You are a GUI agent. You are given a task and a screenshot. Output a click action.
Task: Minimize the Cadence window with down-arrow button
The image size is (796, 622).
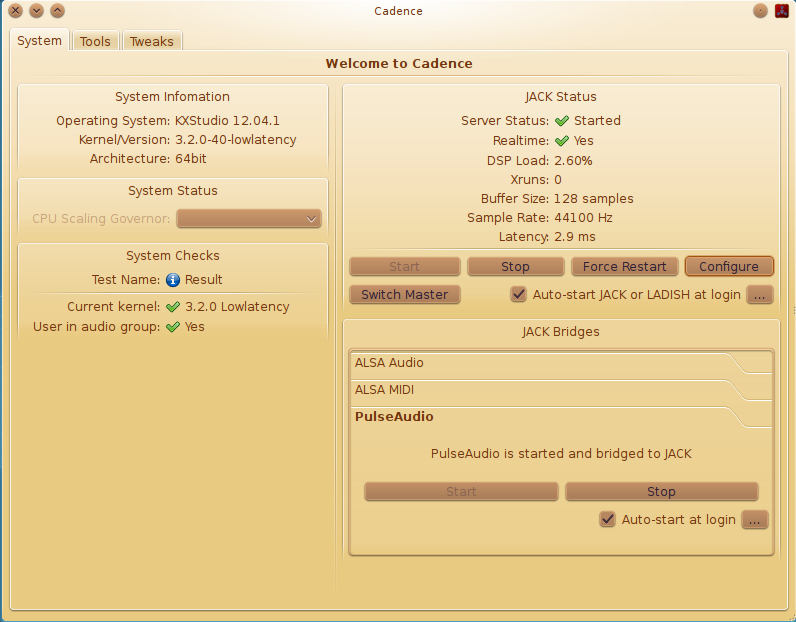[x=37, y=10]
